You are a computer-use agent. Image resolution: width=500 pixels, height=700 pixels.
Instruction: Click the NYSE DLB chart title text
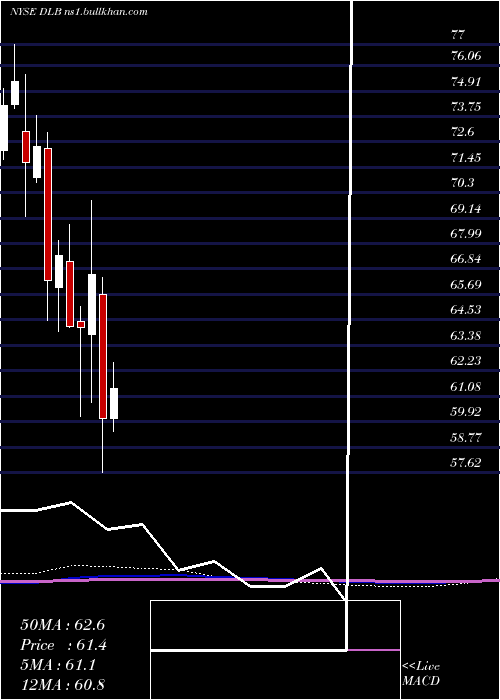[x=79, y=12]
